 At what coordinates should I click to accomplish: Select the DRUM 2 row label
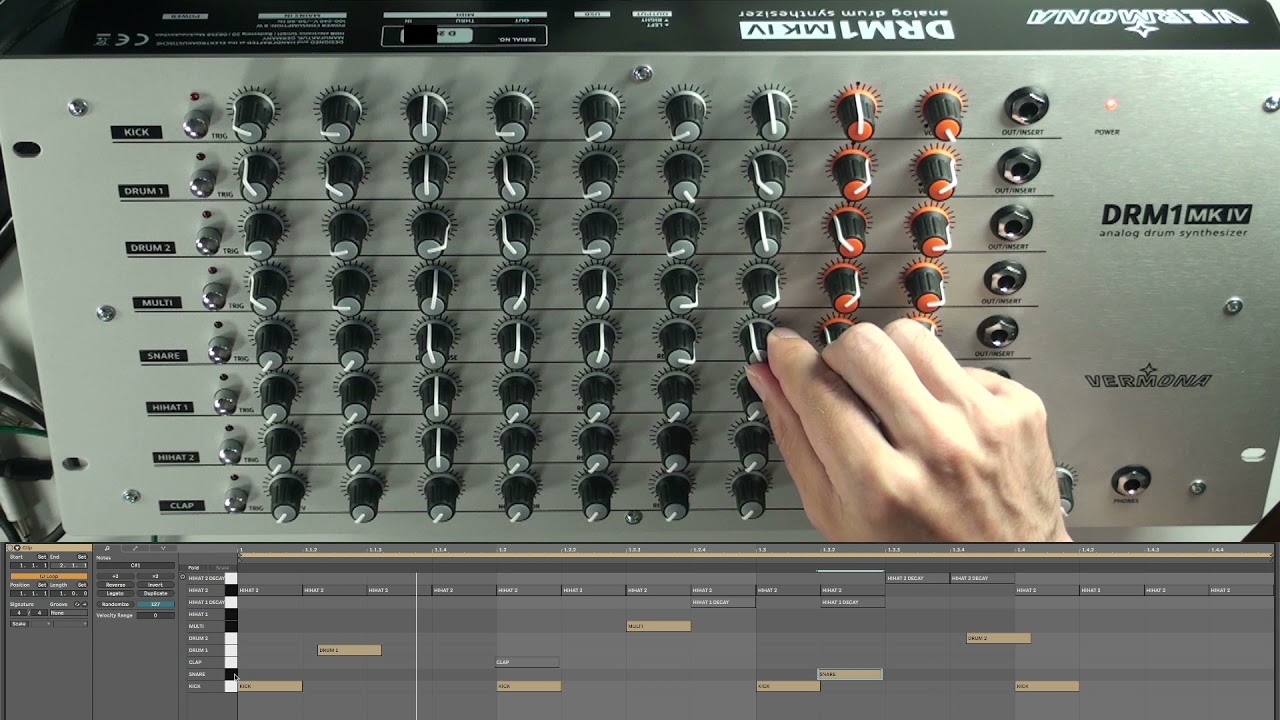198,638
